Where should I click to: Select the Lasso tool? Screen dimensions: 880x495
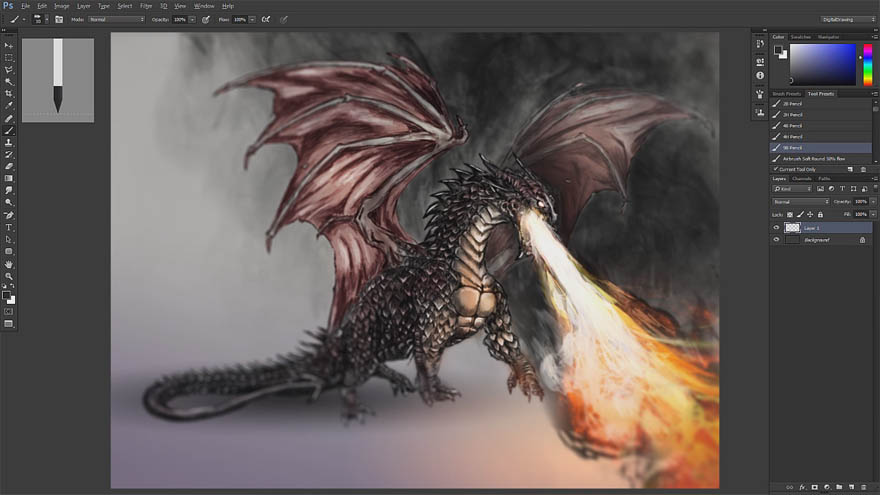[x=8, y=70]
